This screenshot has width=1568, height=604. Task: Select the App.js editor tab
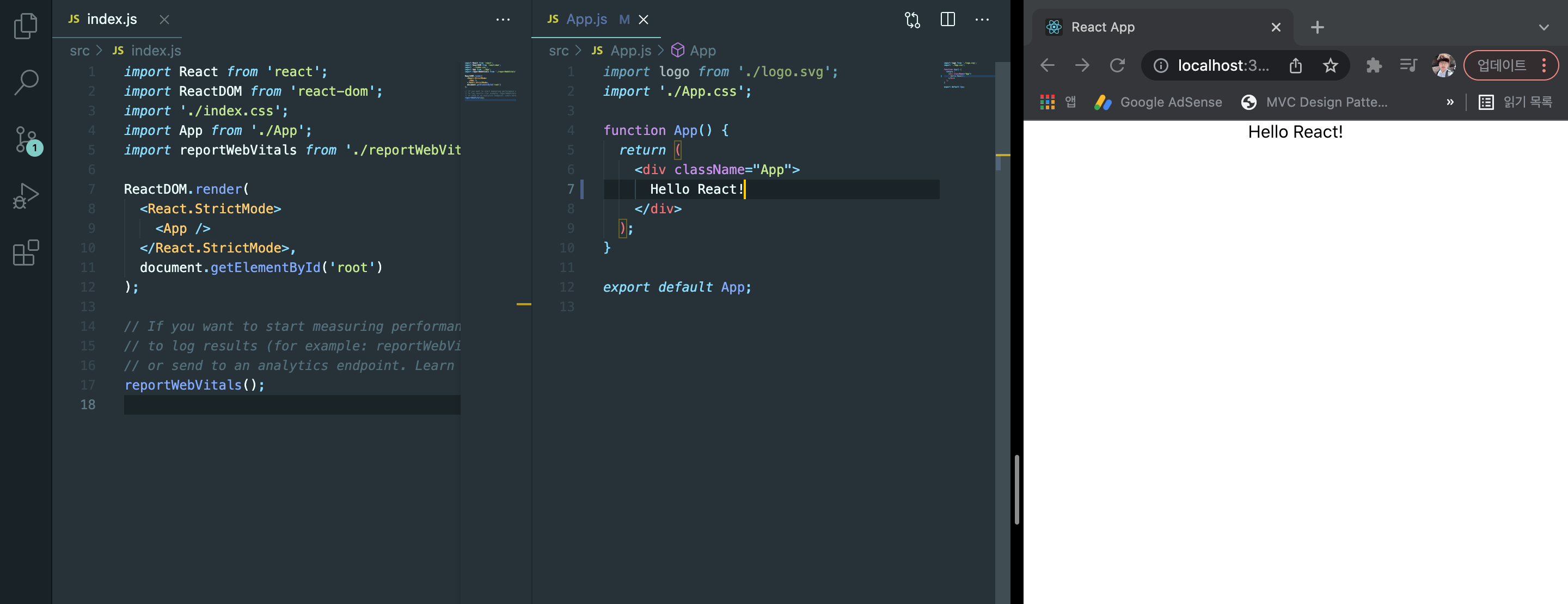[x=586, y=20]
